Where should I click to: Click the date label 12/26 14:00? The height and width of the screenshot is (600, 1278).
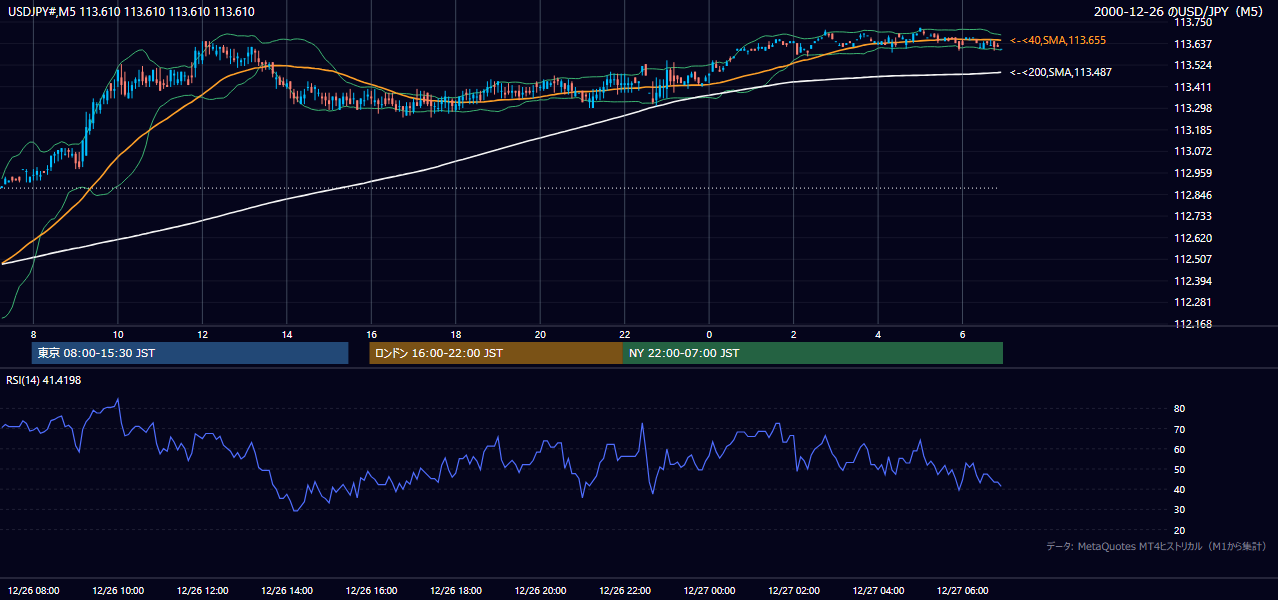[287, 590]
